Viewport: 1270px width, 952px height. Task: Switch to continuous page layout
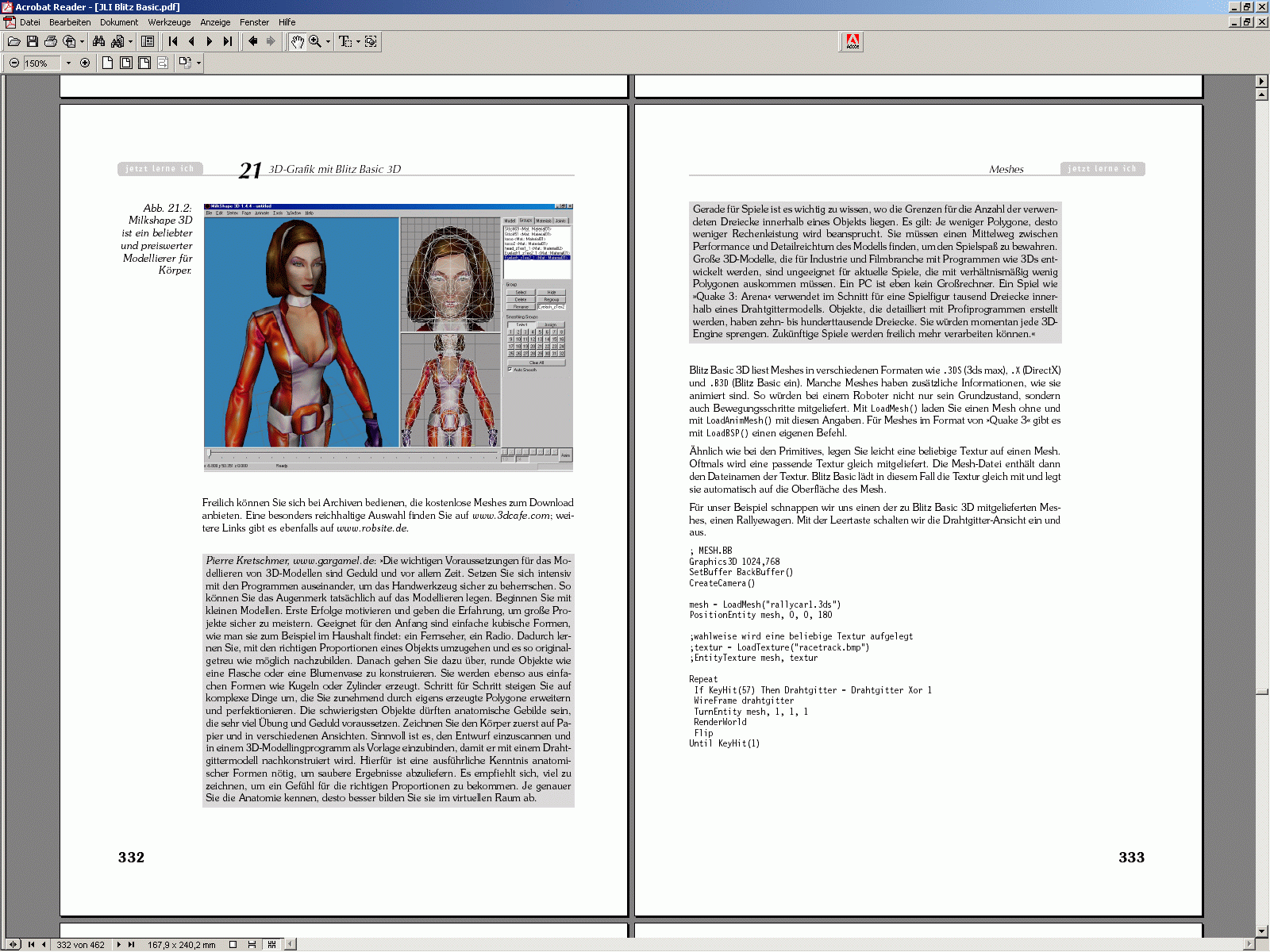[x=252, y=945]
